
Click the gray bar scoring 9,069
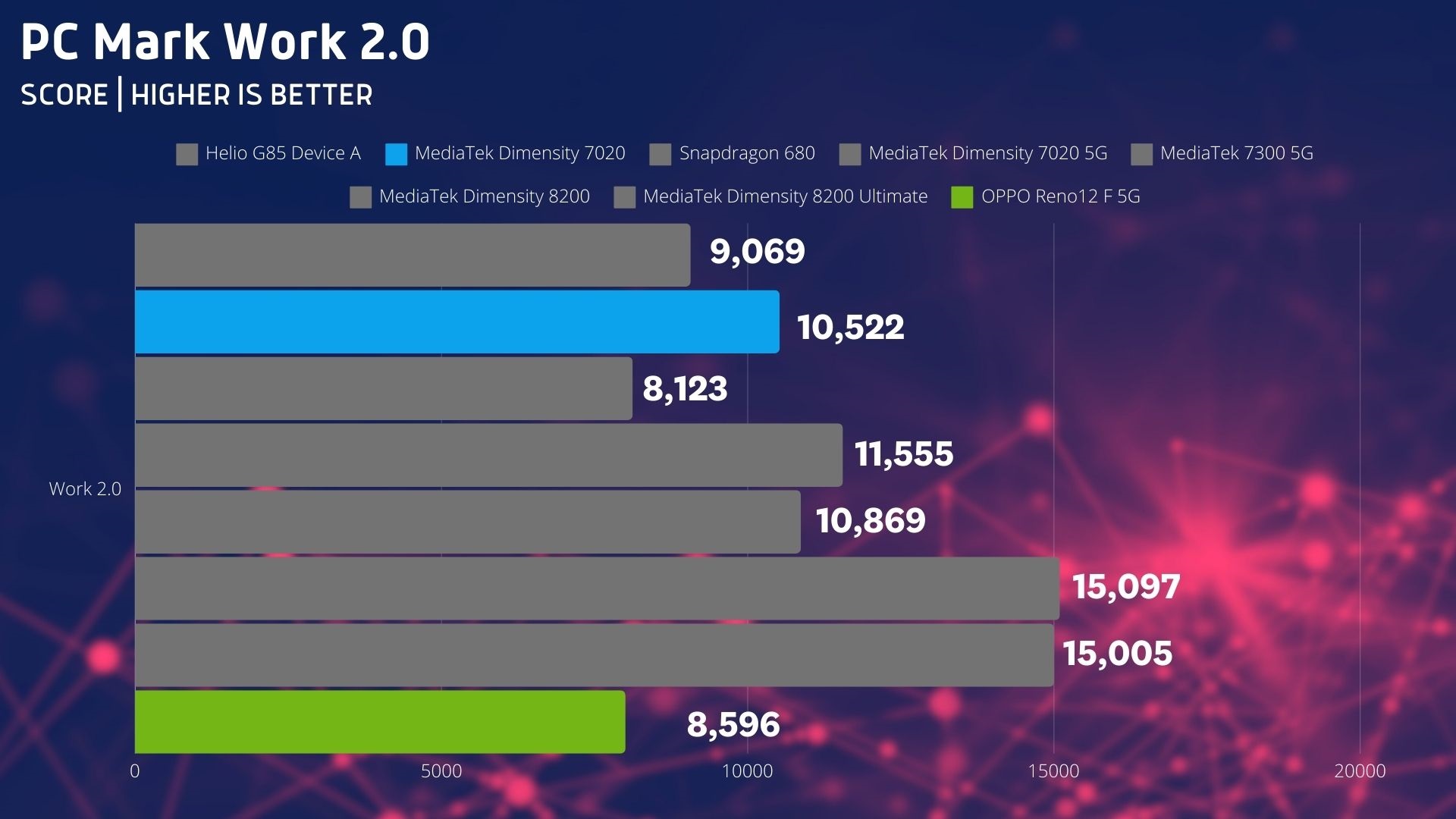pos(412,255)
